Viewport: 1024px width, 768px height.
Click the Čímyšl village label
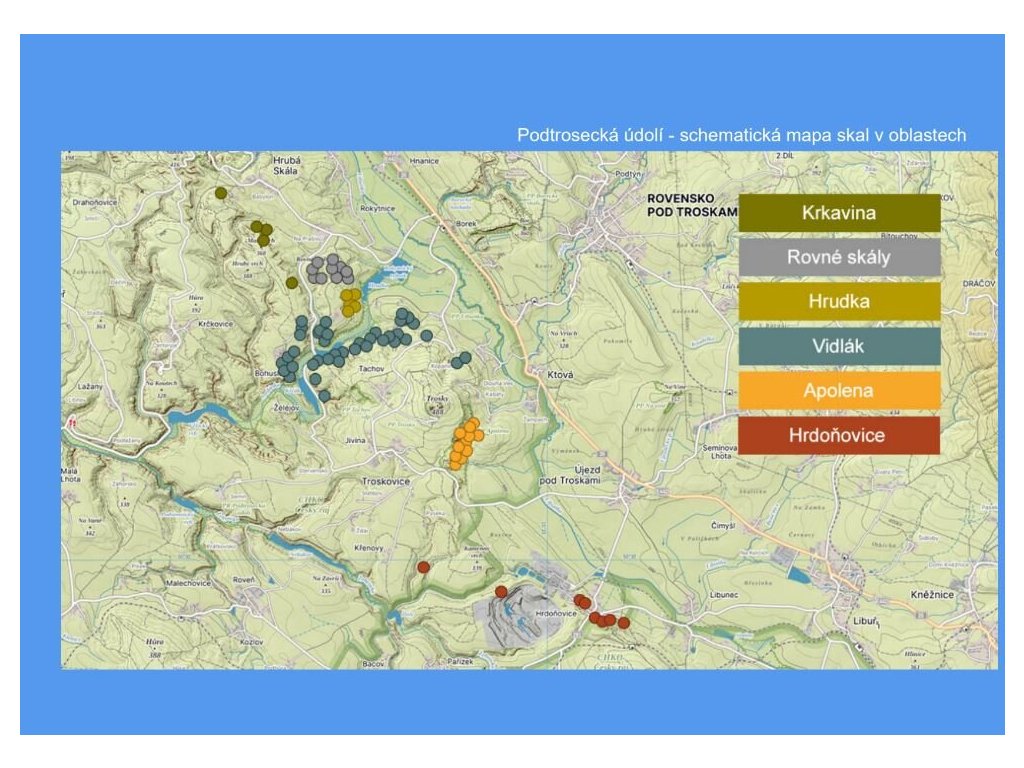pos(723,526)
